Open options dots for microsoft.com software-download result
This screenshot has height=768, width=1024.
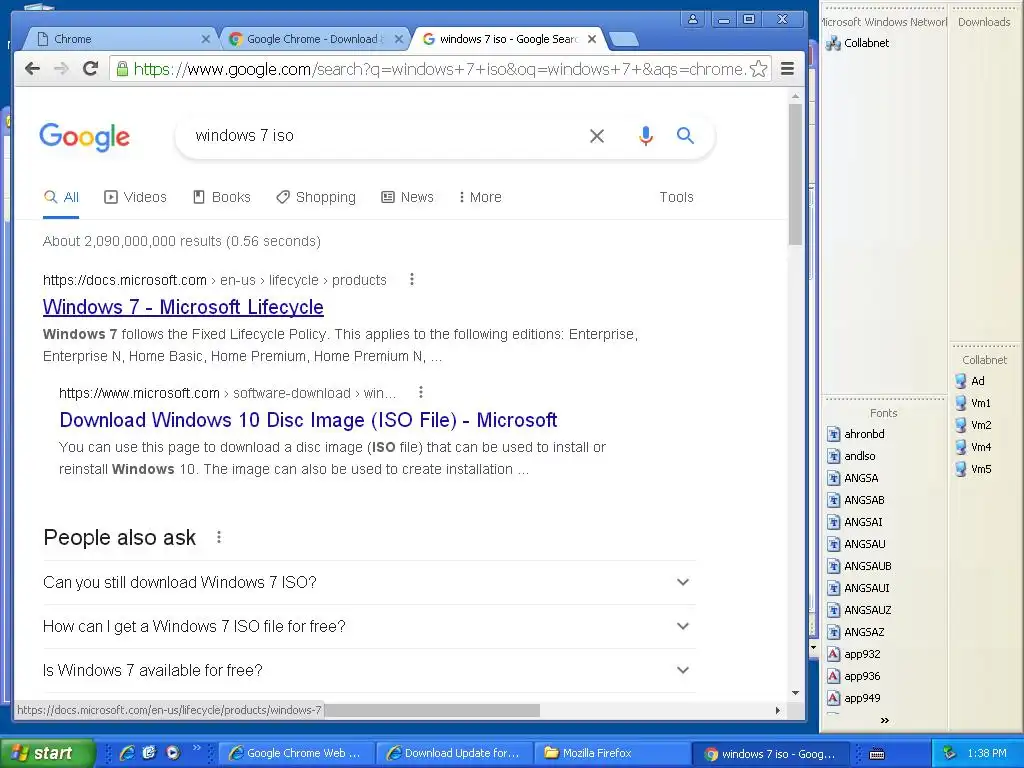(421, 392)
